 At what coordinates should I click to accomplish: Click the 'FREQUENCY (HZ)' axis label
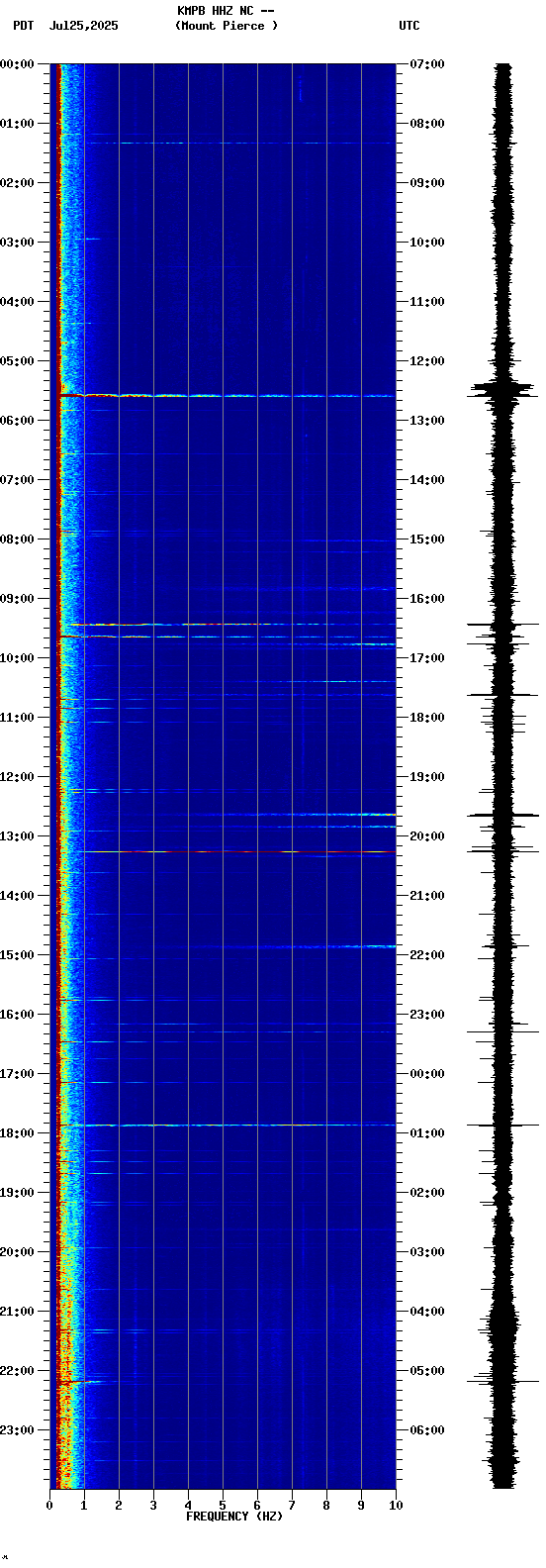click(x=234, y=1517)
